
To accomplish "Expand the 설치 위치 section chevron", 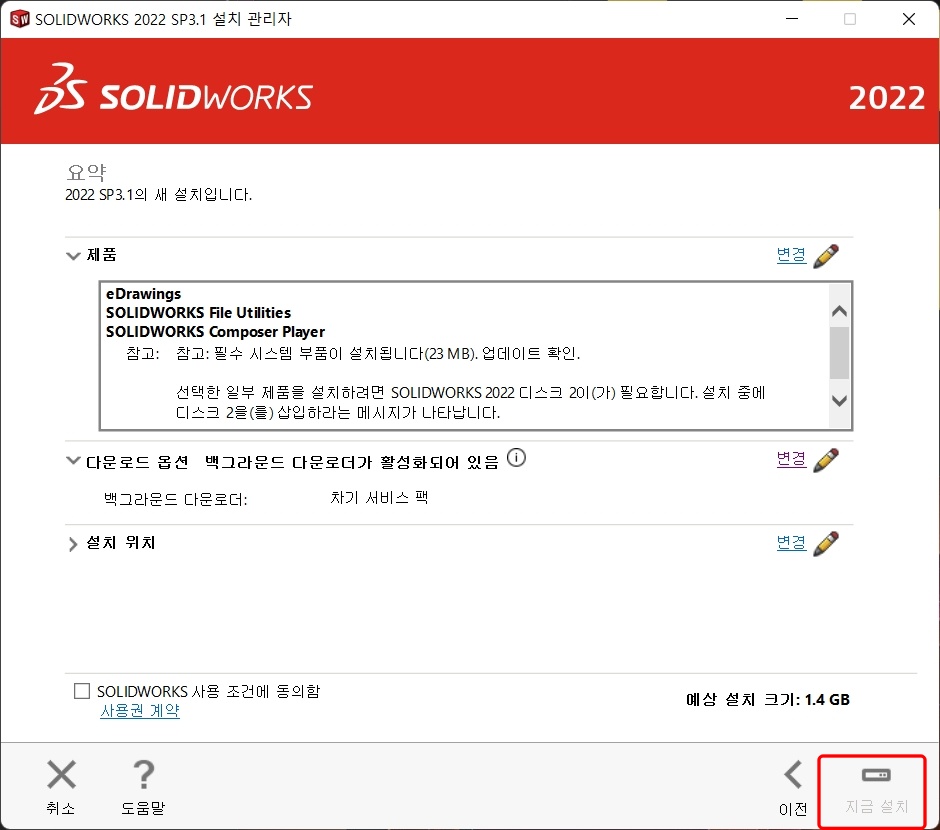I will 73,544.
